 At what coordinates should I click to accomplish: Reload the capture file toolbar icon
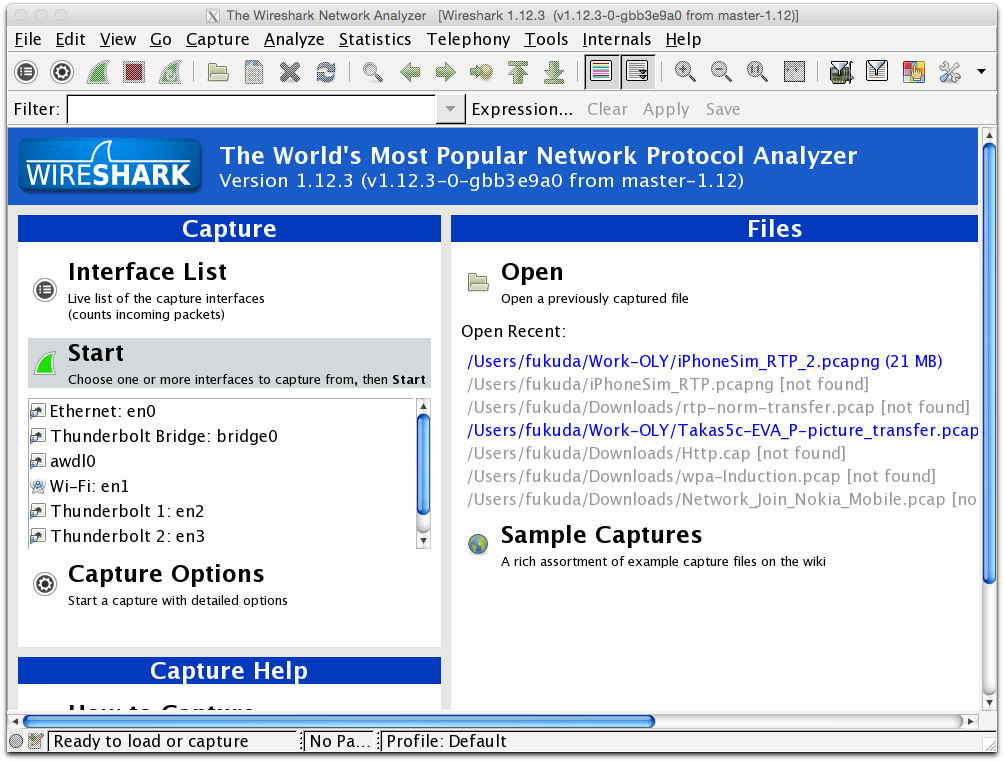click(x=326, y=72)
